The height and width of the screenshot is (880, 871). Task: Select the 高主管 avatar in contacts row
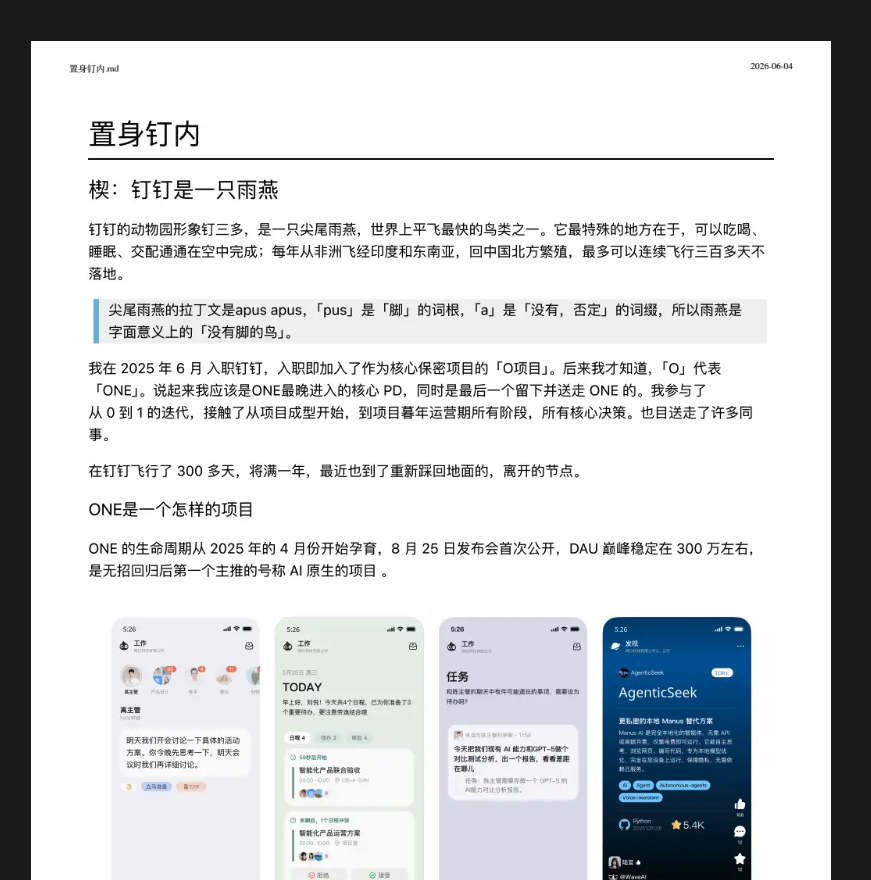click(131, 676)
